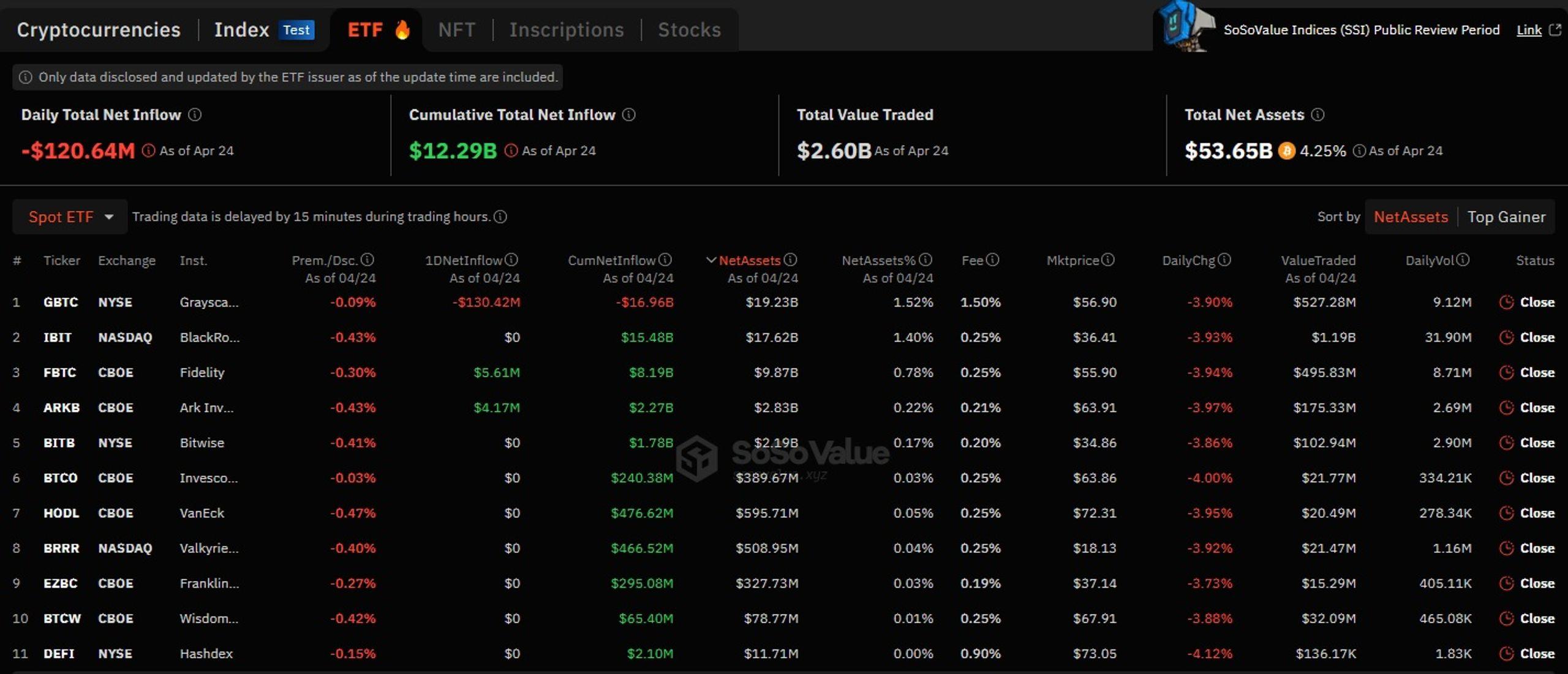
Task: Open the Cryptocurrencies tab
Action: pyautogui.click(x=99, y=29)
